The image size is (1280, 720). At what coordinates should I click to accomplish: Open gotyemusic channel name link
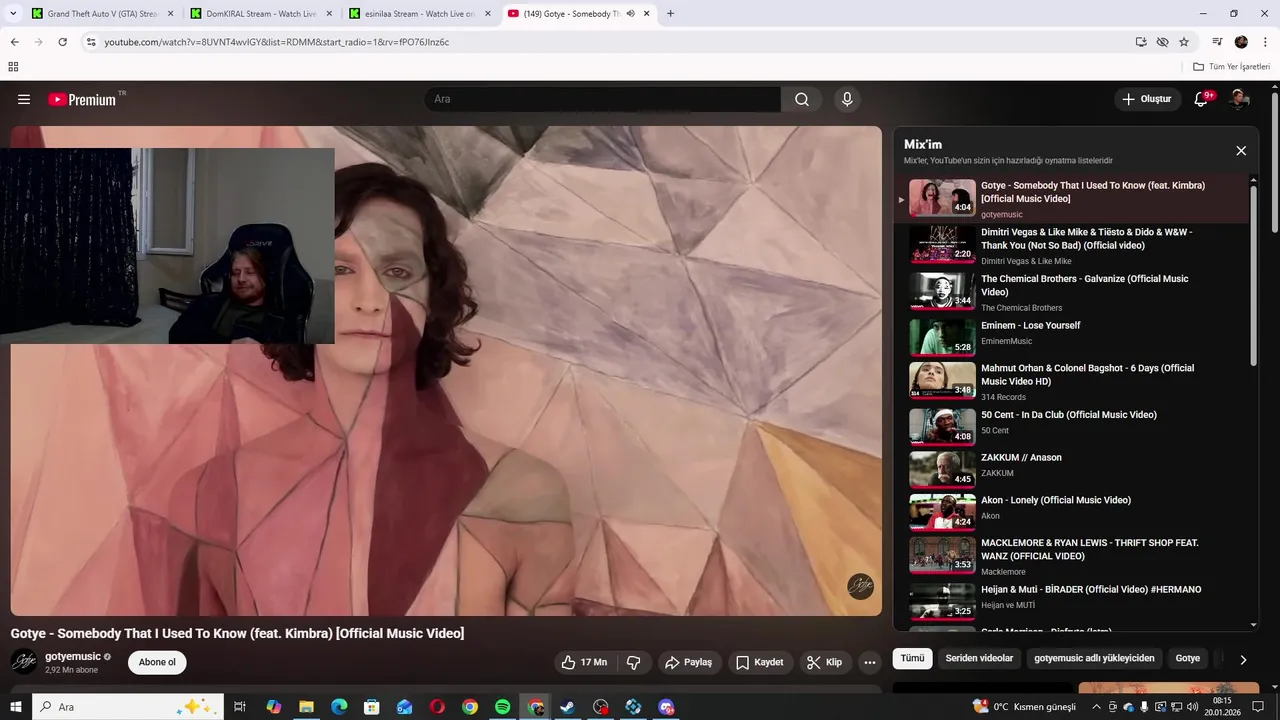(x=73, y=656)
